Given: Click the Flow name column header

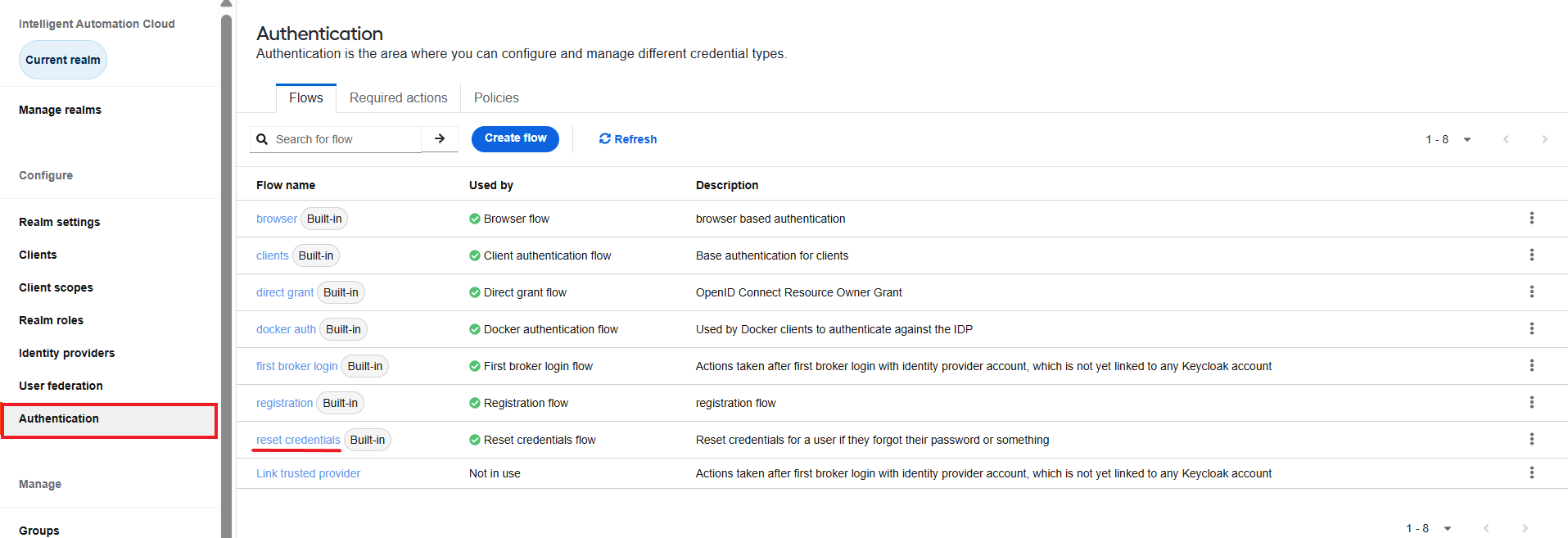Looking at the screenshot, I should tap(286, 185).
